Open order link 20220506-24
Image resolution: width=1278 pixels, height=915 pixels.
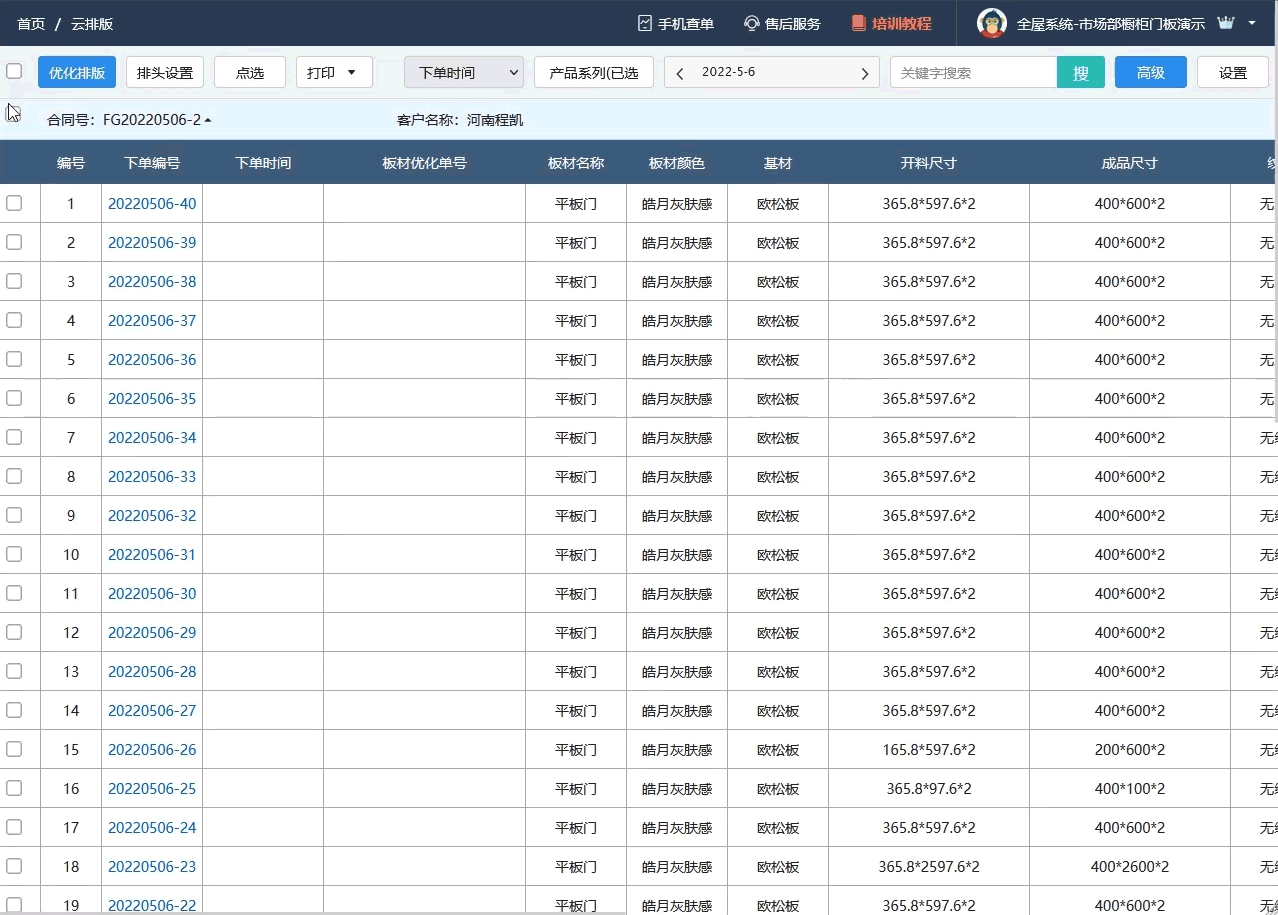coord(152,827)
